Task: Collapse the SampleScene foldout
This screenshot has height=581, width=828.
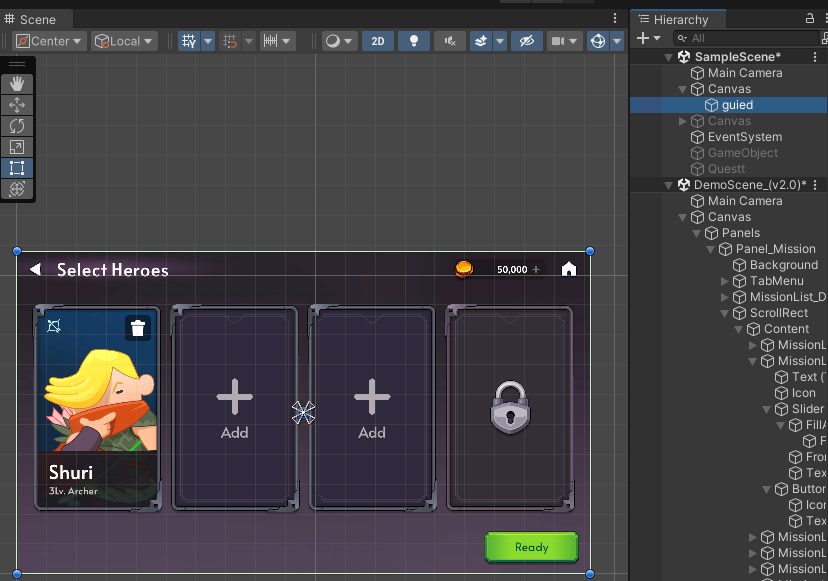Action: point(669,57)
